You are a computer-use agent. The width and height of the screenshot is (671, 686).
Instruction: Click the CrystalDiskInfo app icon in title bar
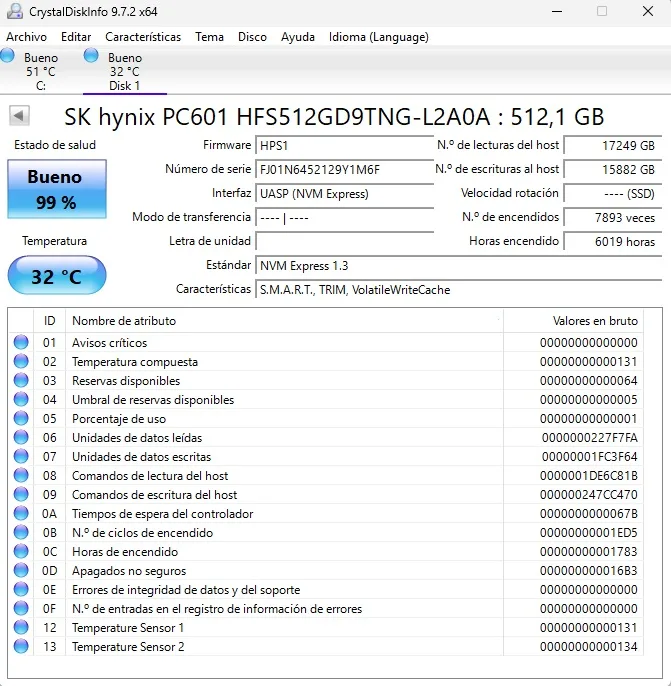[15, 11]
